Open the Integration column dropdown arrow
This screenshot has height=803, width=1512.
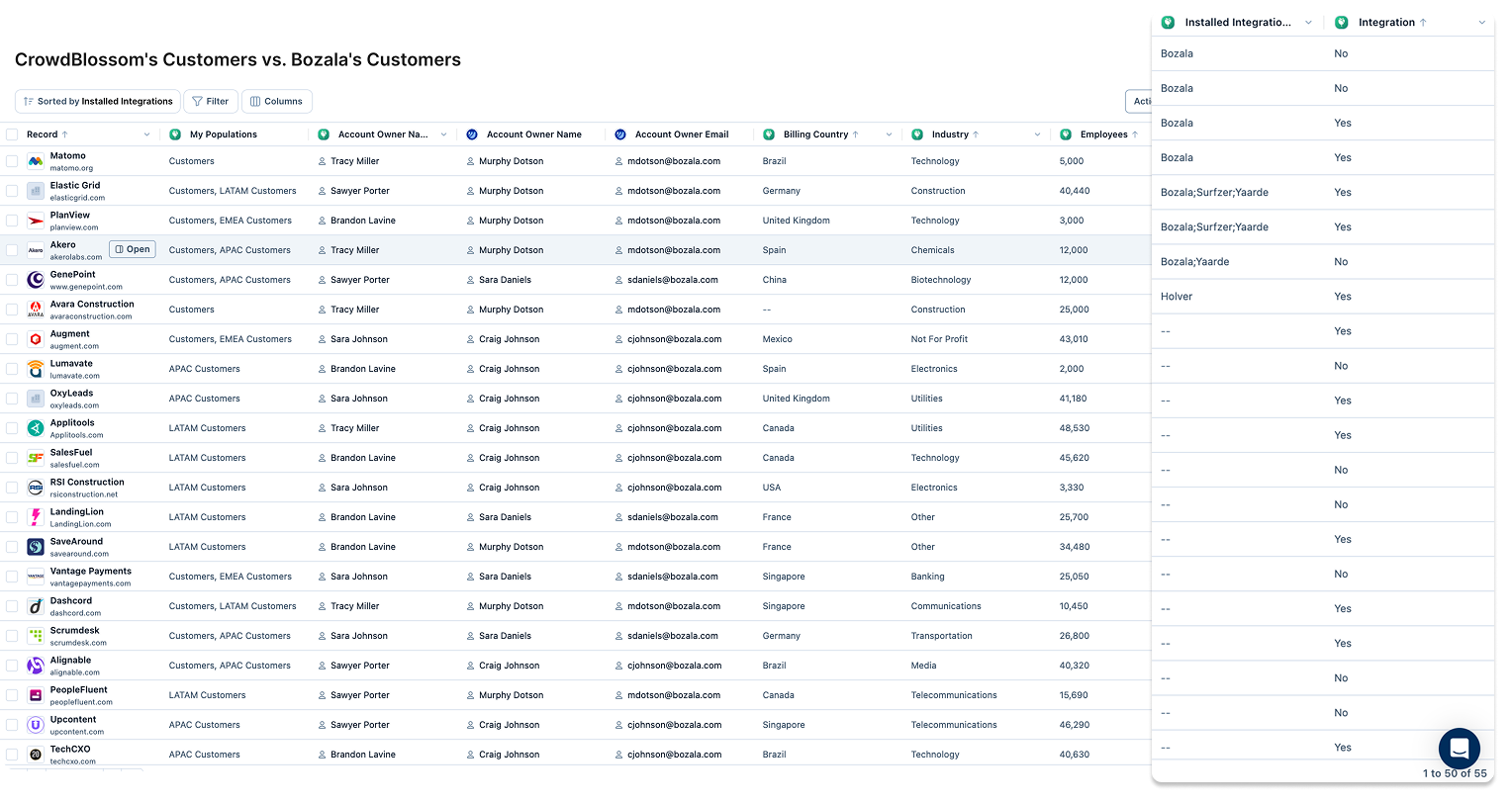coord(1481,23)
